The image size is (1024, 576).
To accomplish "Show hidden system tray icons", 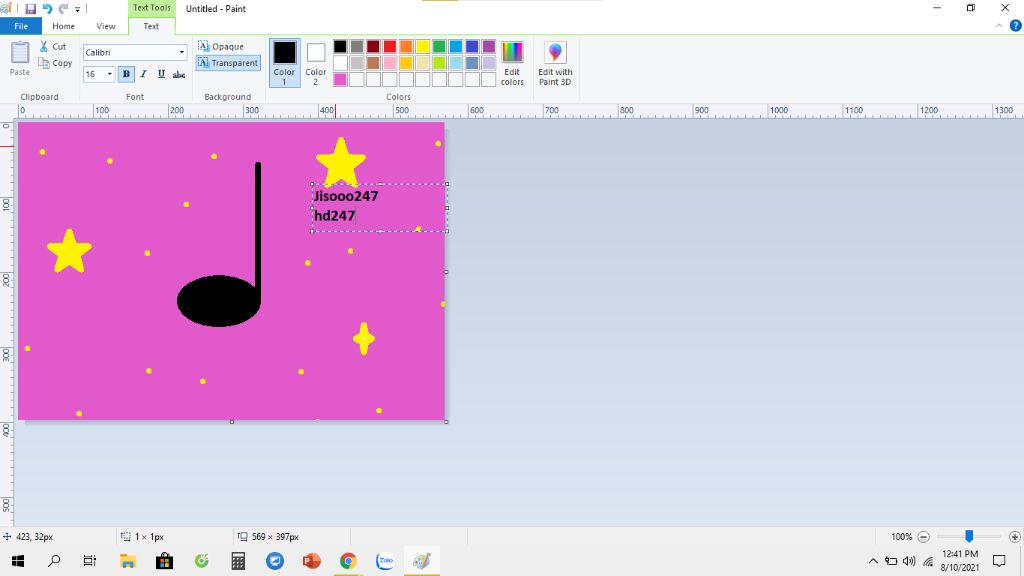I will point(873,561).
